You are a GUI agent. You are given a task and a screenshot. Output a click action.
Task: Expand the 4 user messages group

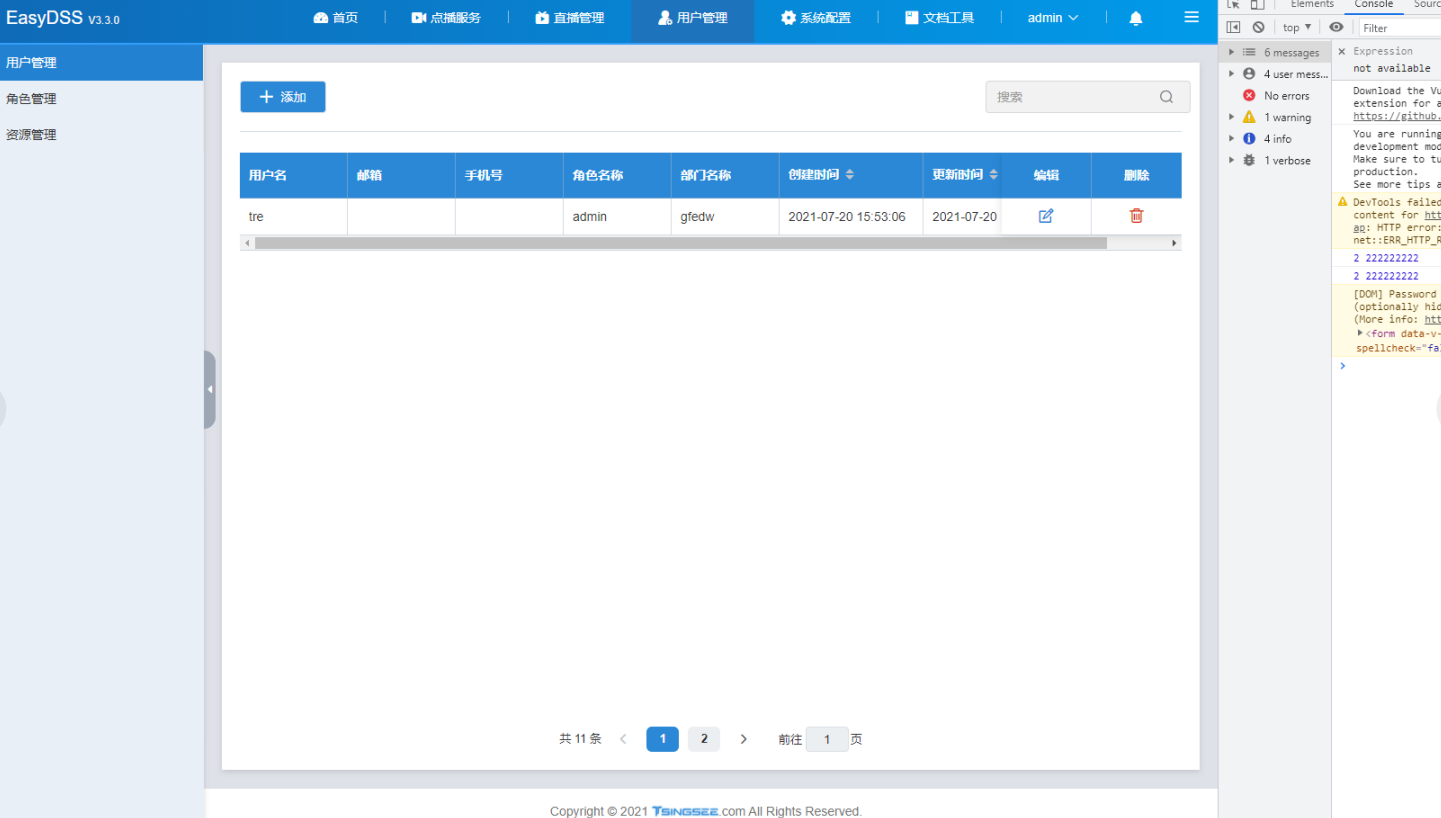pyautogui.click(x=1232, y=74)
